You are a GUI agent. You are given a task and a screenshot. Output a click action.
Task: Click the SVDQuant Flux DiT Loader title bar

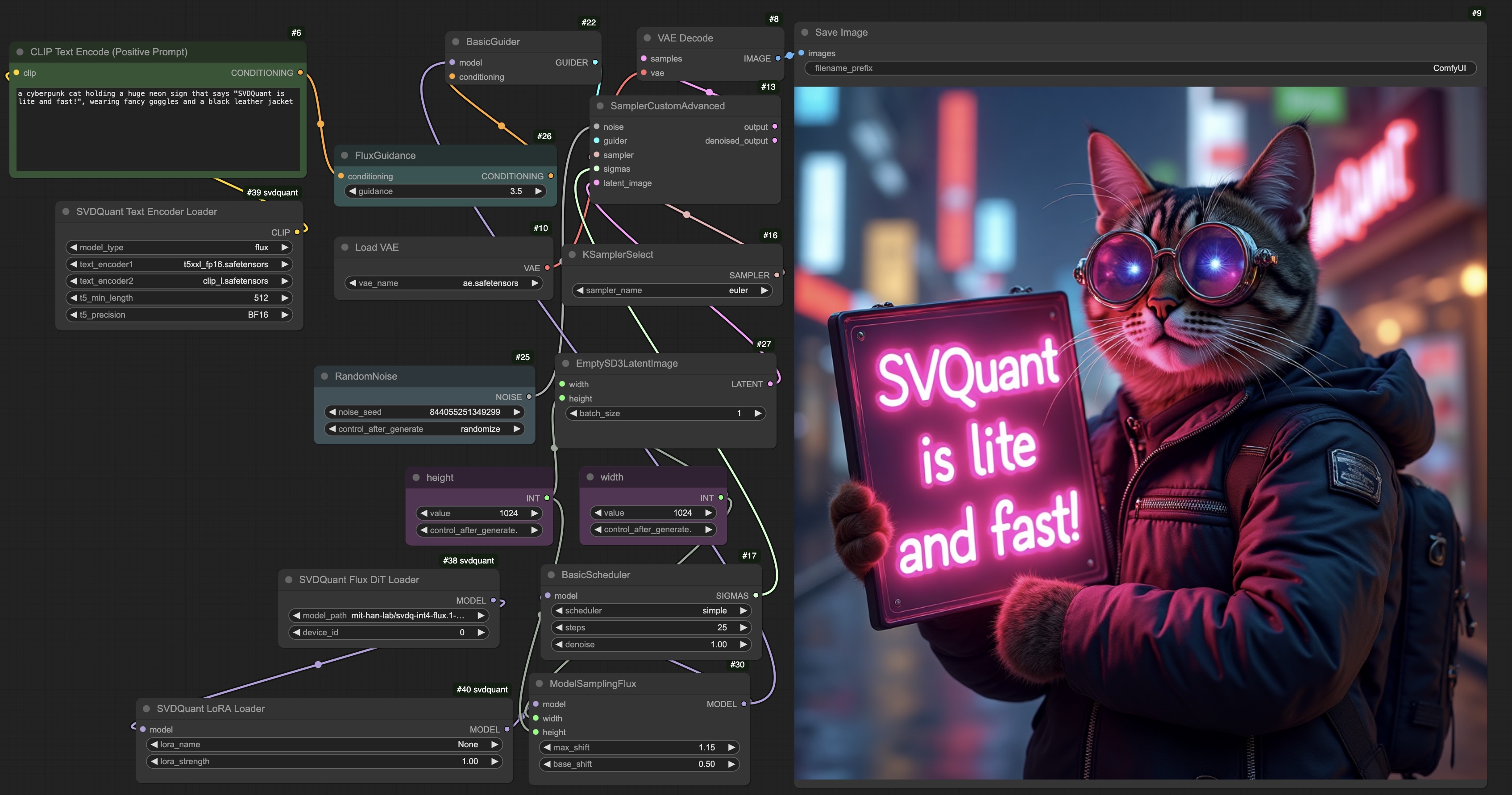pos(359,580)
